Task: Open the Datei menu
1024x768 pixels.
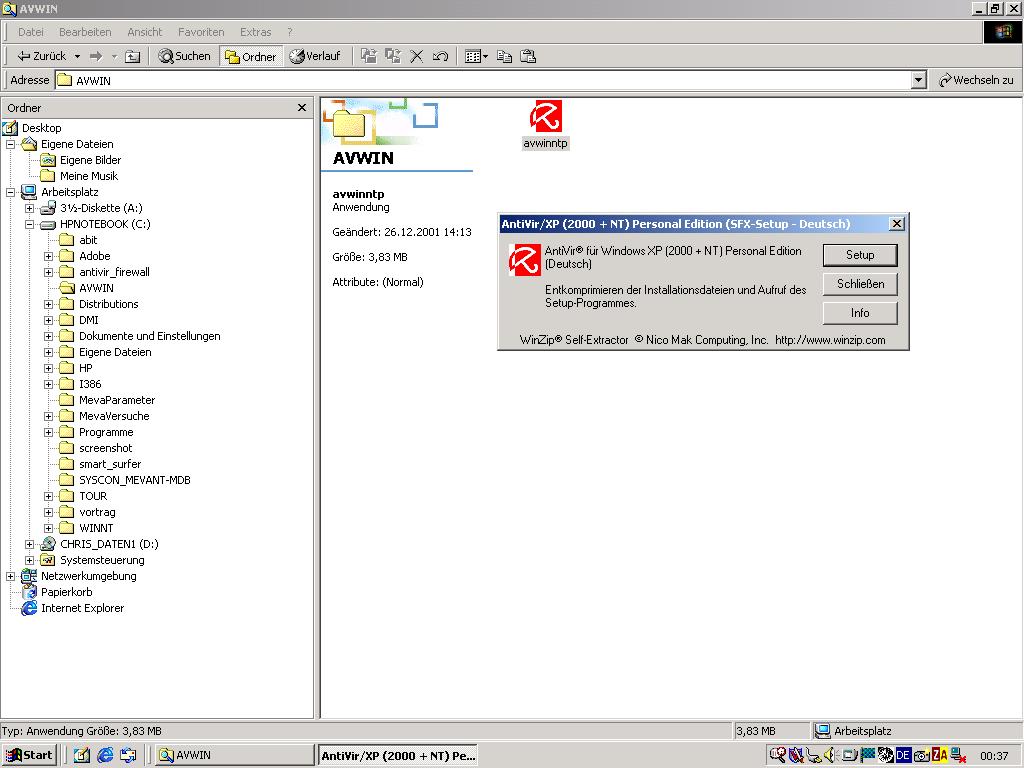Action: point(31,32)
